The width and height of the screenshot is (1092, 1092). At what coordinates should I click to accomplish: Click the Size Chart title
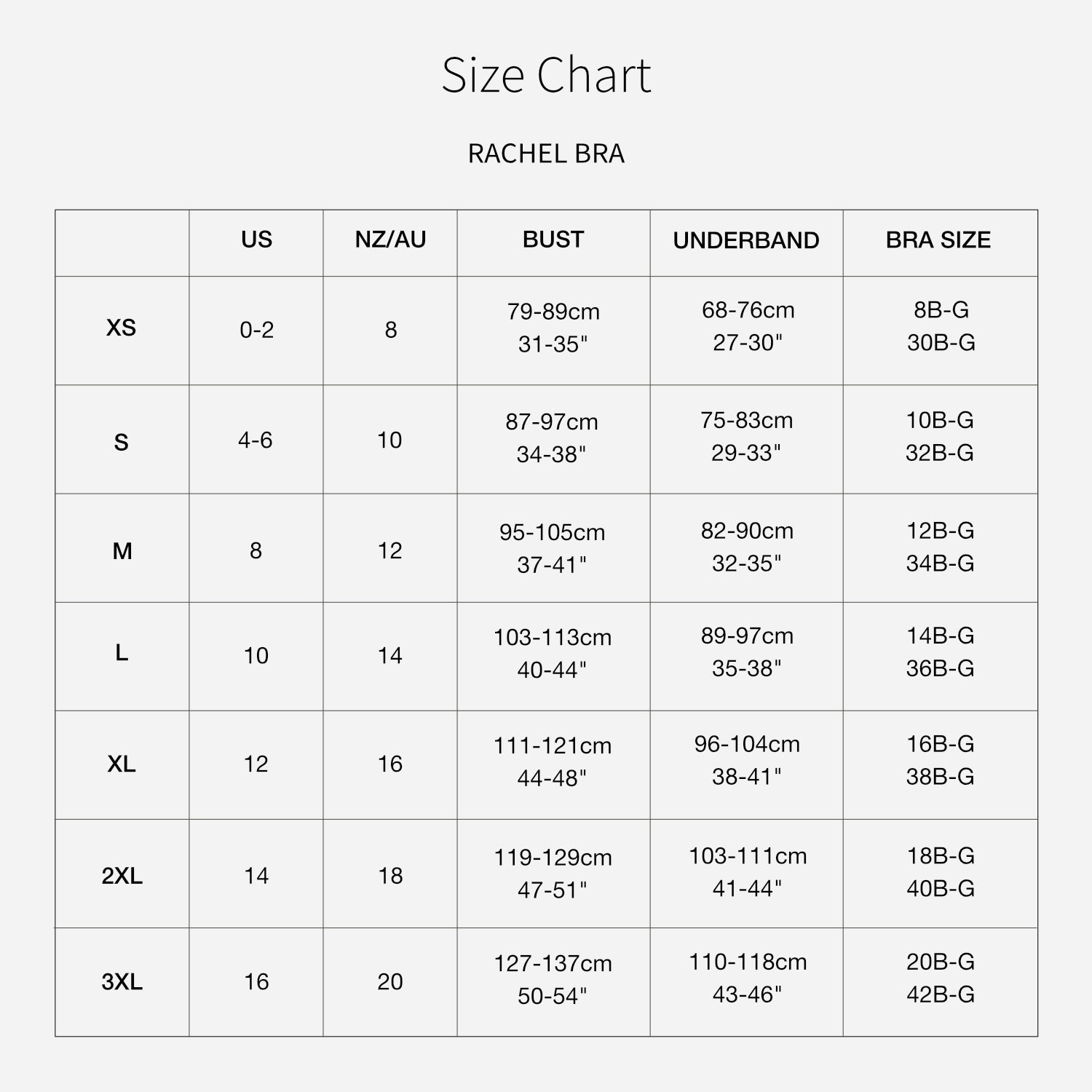point(546,75)
